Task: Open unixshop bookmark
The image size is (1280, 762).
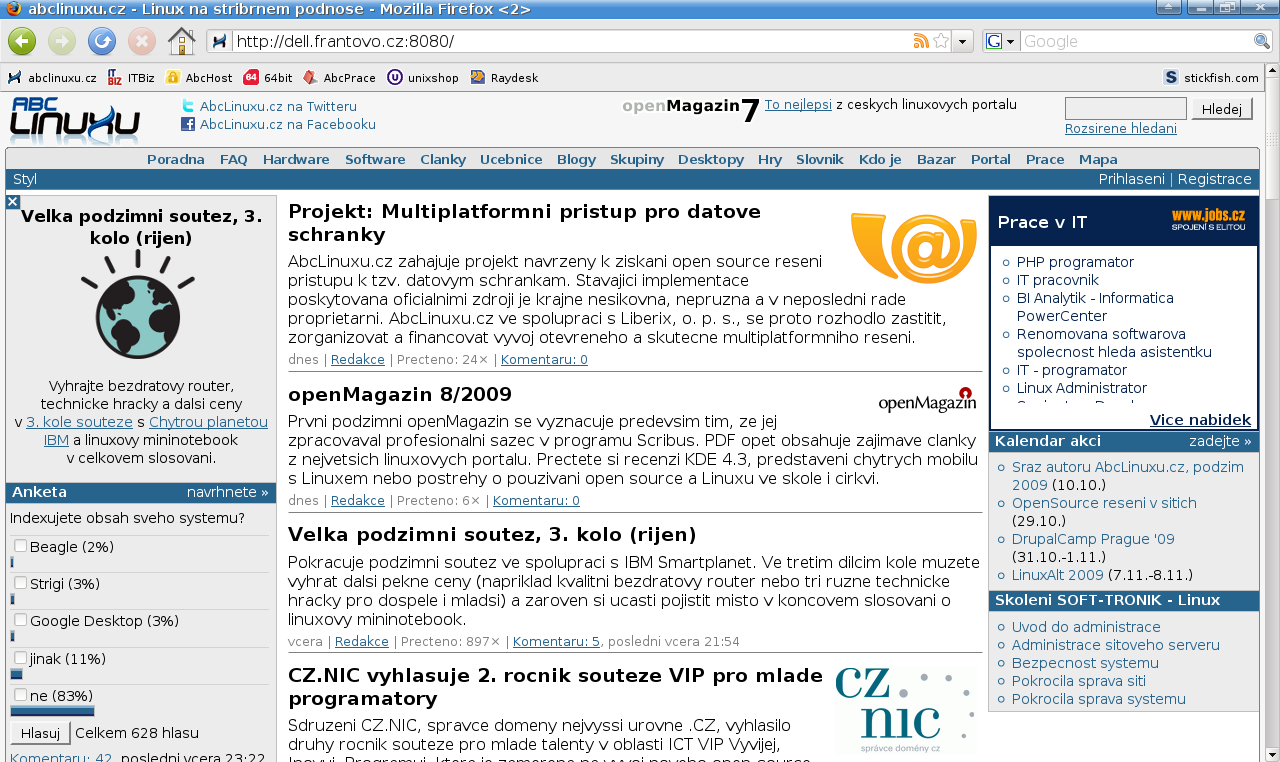Action: (423, 77)
